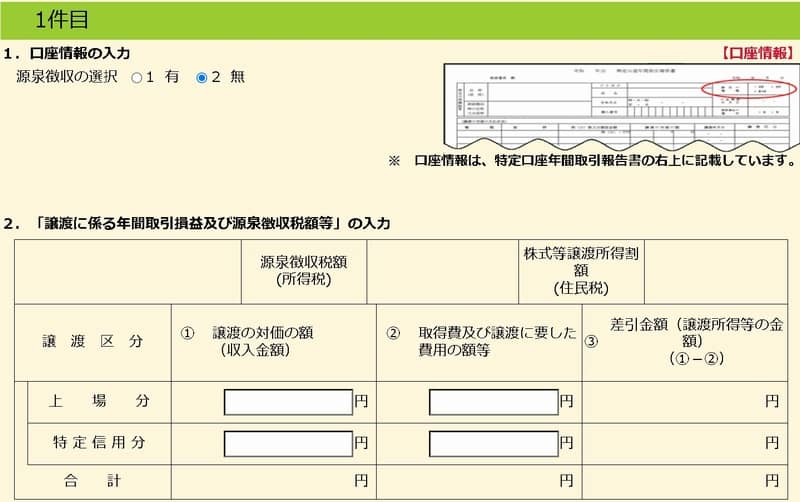This screenshot has width=800, height=502.
Task: Click the 譲渡区分 header cell
Action: (93, 342)
